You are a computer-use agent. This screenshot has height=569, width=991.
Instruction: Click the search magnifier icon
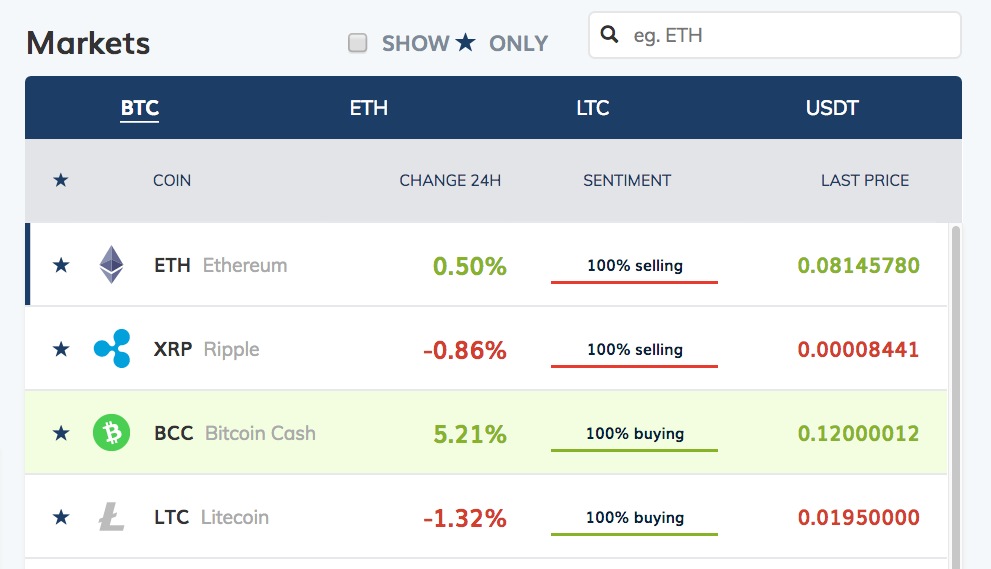pos(609,34)
